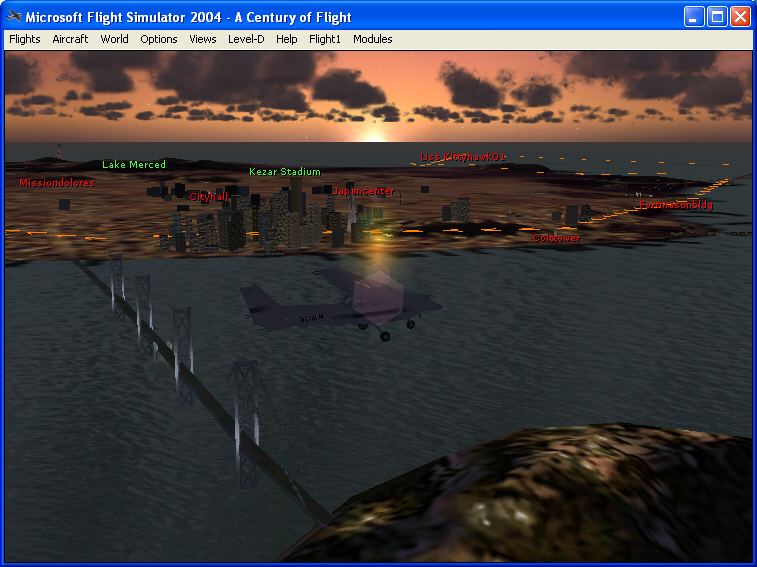Click the airplane icon in the title bar
Screen dimensions: 757x567
[x=14, y=16]
